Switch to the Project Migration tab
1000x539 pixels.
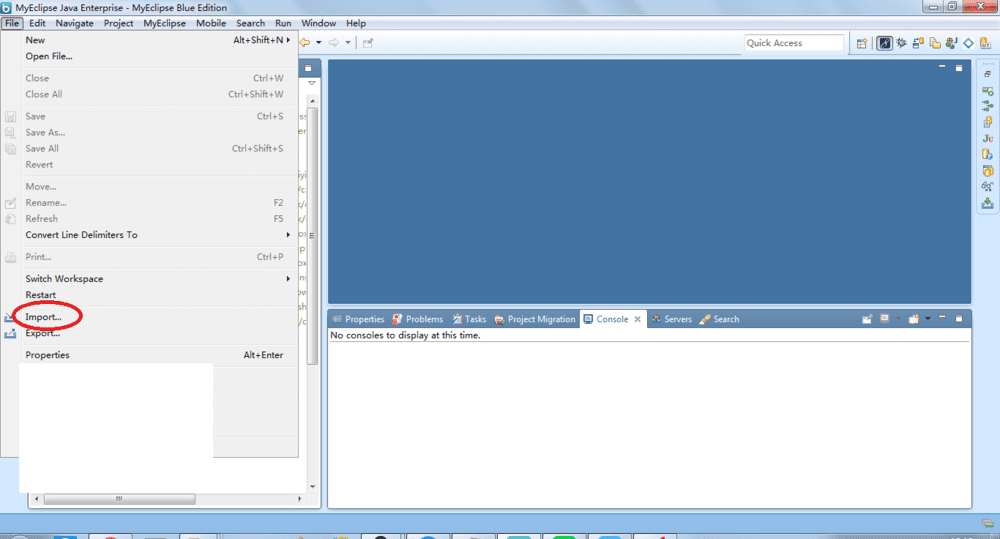click(535, 319)
